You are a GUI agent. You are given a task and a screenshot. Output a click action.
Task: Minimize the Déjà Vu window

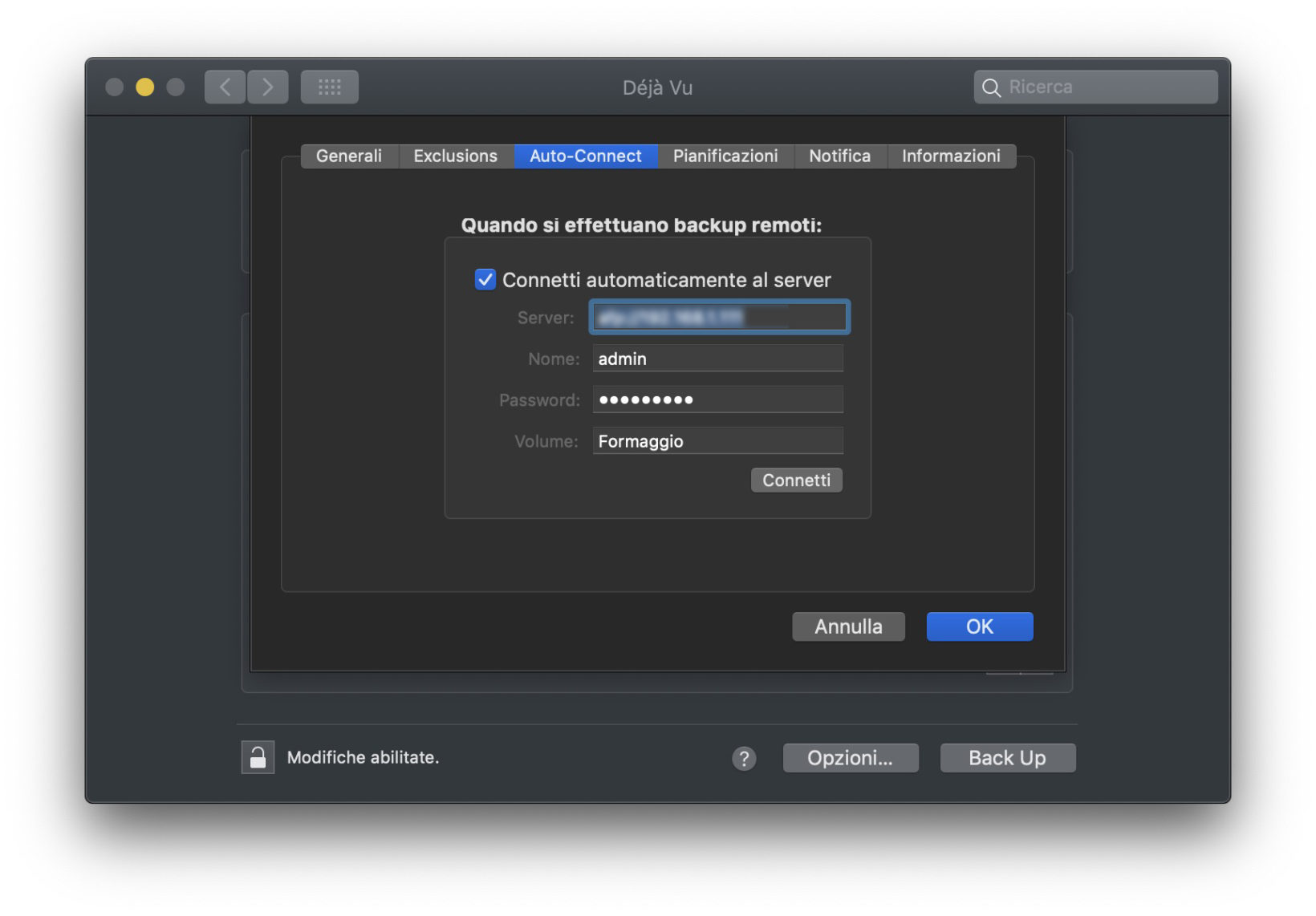pyautogui.click(x=145, y=87)
